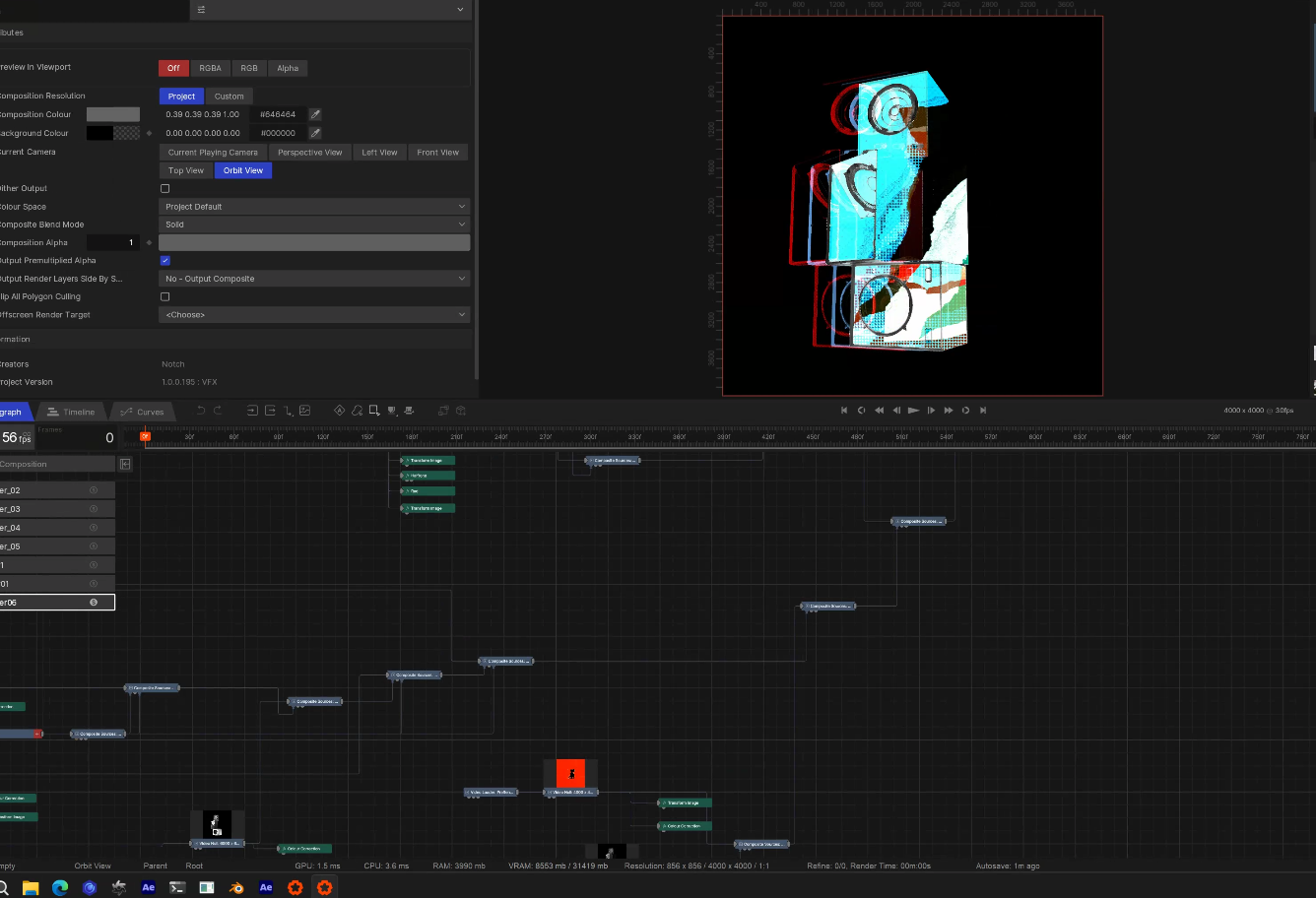Jump to the first frame
This screenshot has height=898, width=1316.
pyautogui.click(x=844, y=411)
